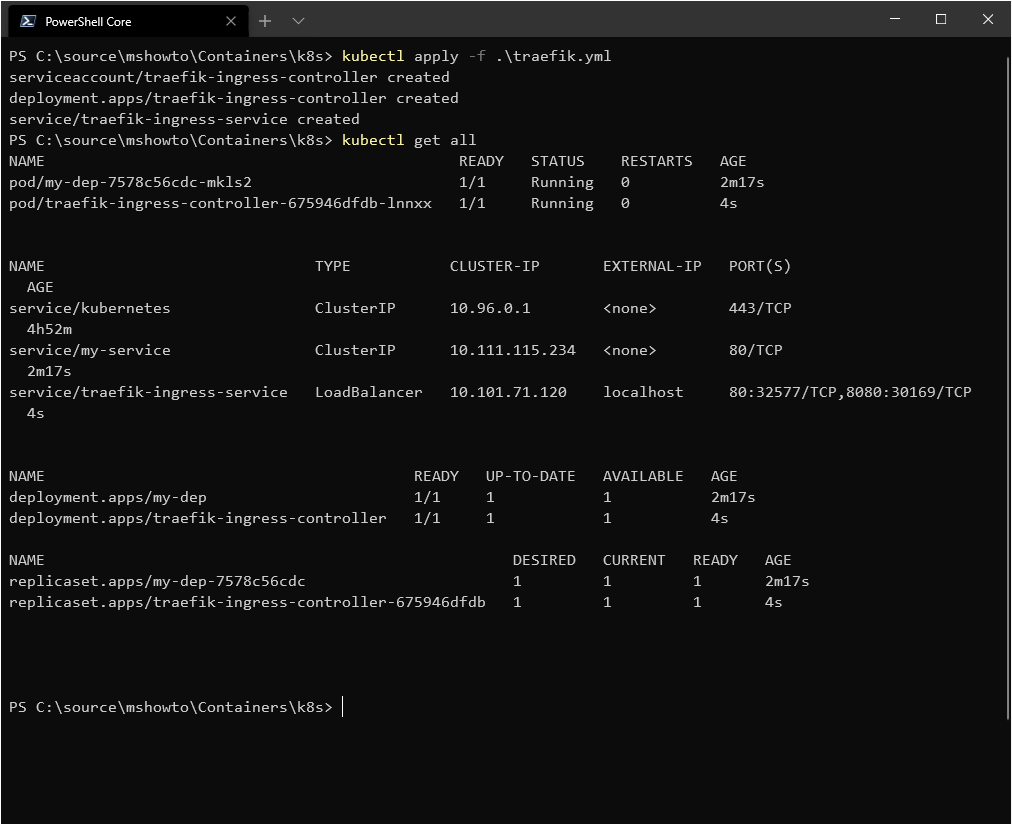Maximize the terminal window
Image resolution: width=1012 pixels, height=825 pixels.
point(941,19)
